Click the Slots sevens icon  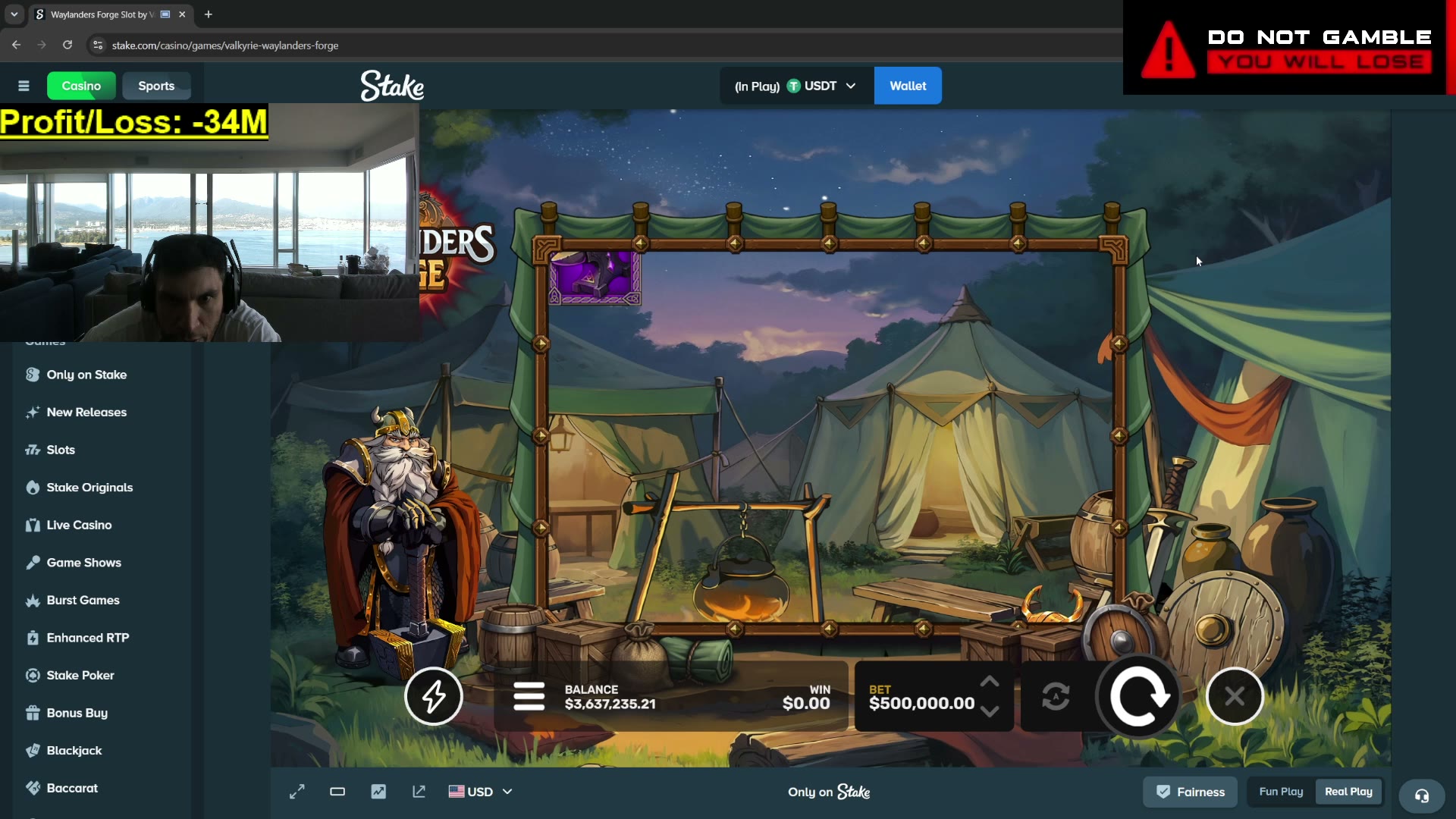(x=33, y=450)
